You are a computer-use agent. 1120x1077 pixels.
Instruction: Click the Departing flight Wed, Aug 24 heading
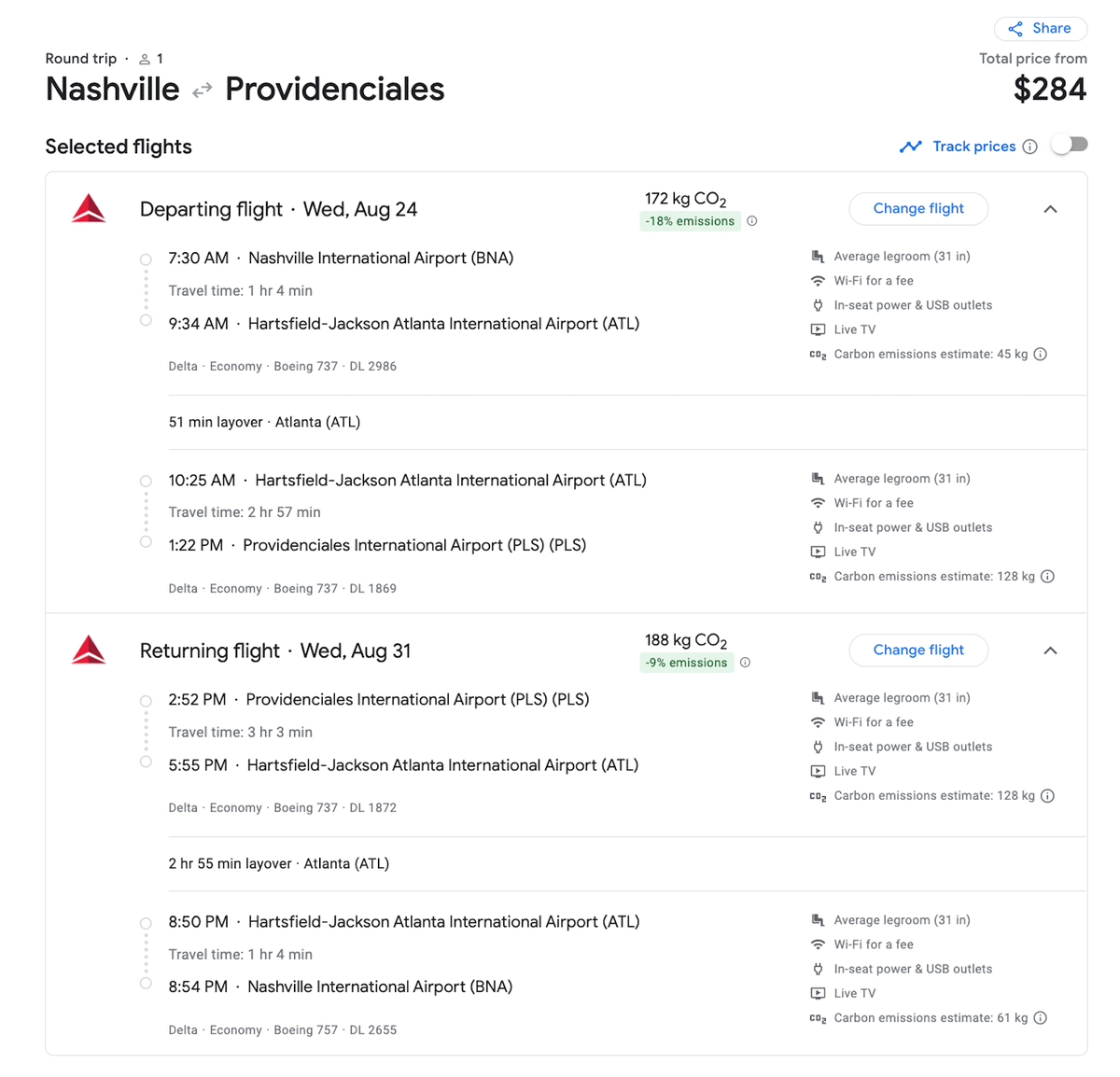(278, 209)
